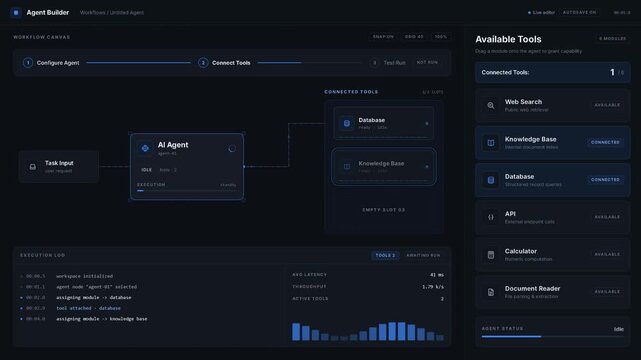Screen dimensions: 641x360
Task: Select the Web Search magnifier icon
Action: pos(491,105)
